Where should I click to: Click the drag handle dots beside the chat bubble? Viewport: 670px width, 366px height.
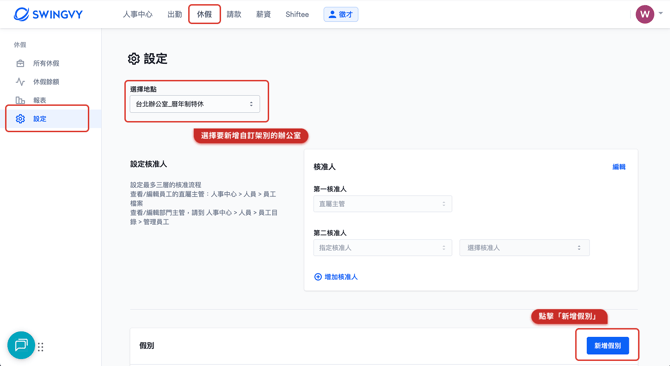click(41, 347)
